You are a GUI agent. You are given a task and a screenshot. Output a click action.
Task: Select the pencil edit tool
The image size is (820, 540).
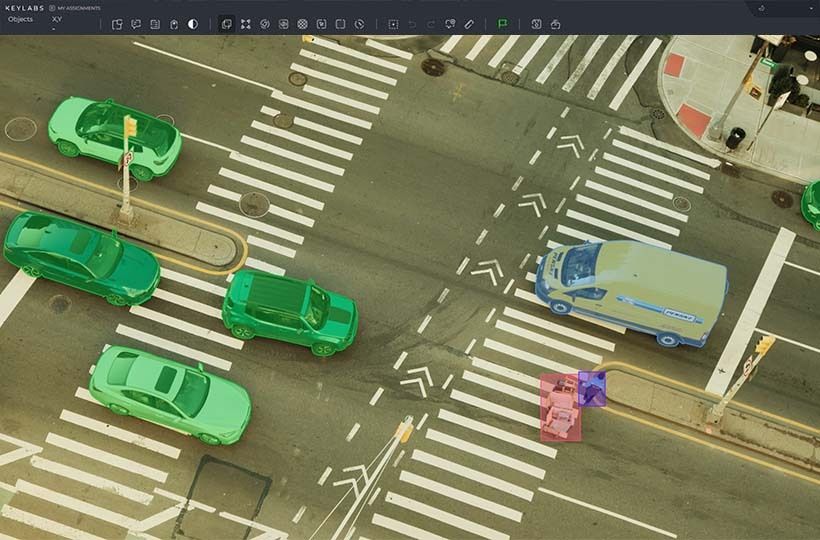469,24
